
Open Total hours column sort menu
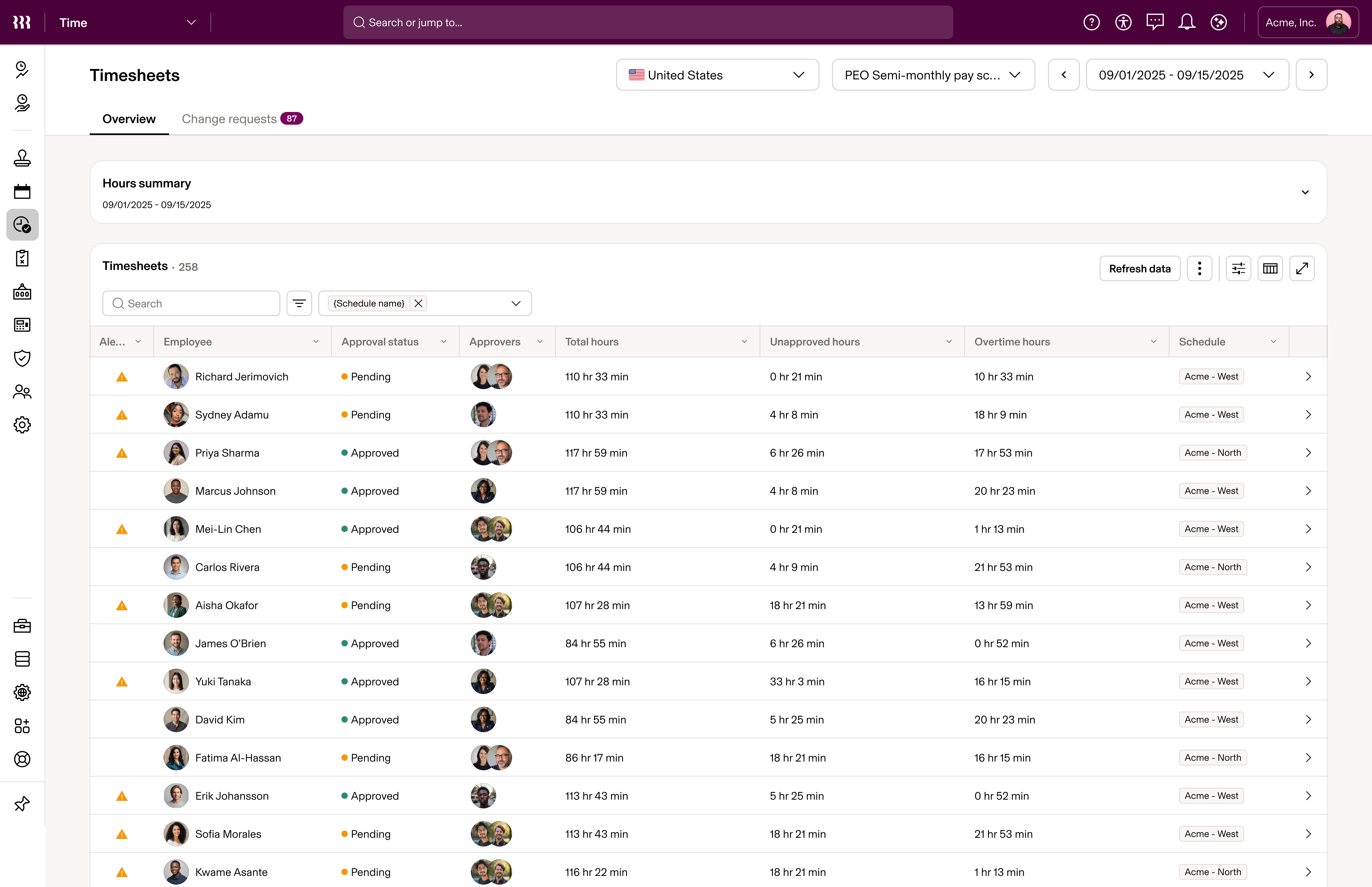tap(744, 341)
